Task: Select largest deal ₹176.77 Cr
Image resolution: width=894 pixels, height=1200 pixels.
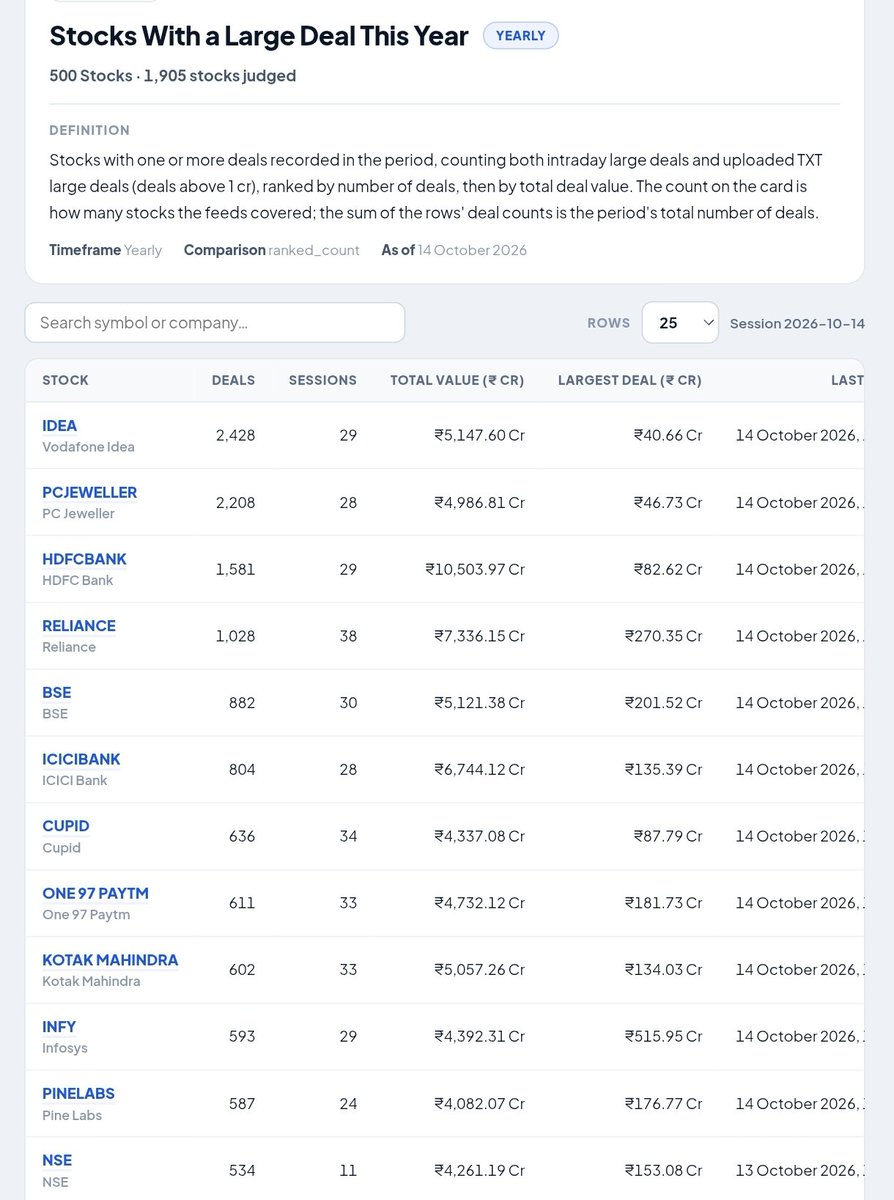Action: click(664, 1104)
